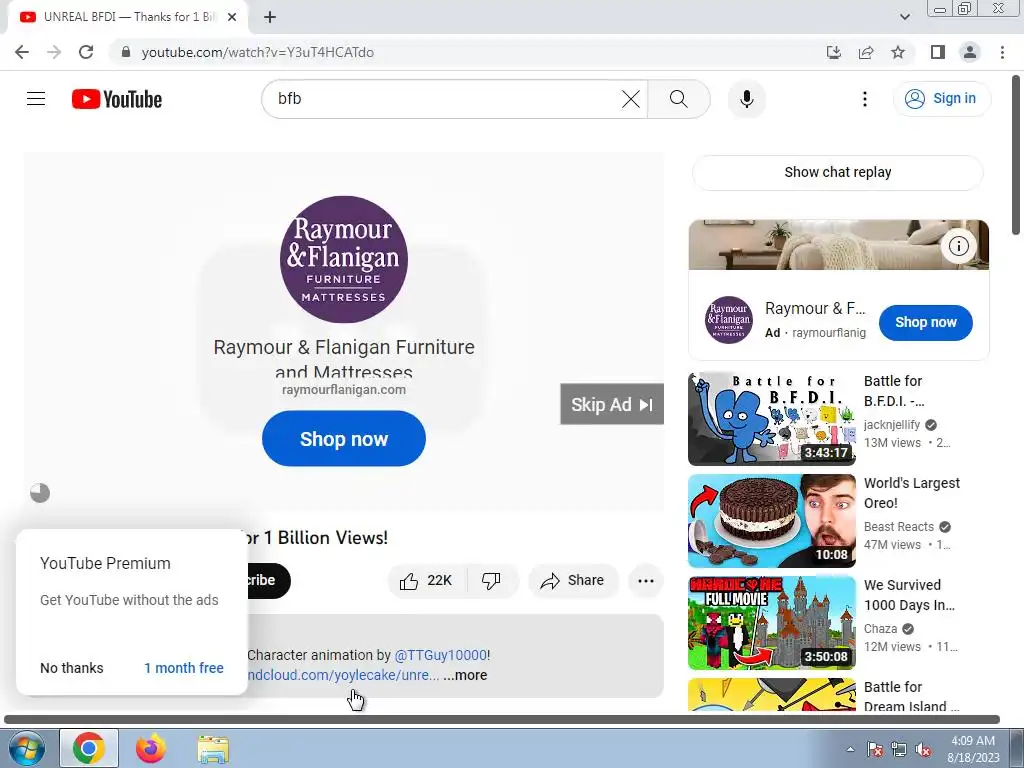
Task: Click the ad countdown pie indicator
Action: (40, 493)
